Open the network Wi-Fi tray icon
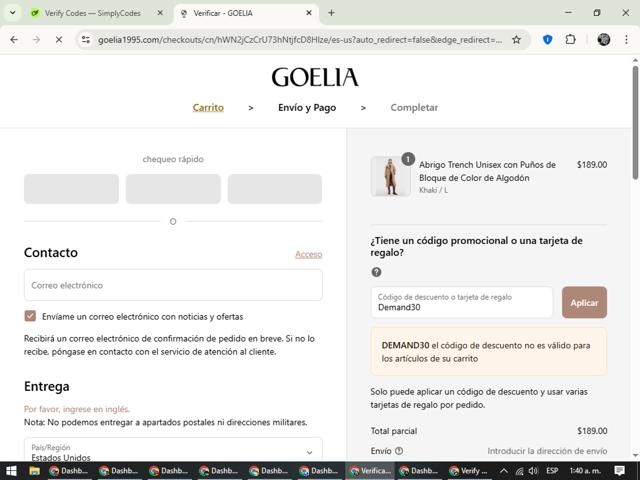 click(x=519, y=471)
